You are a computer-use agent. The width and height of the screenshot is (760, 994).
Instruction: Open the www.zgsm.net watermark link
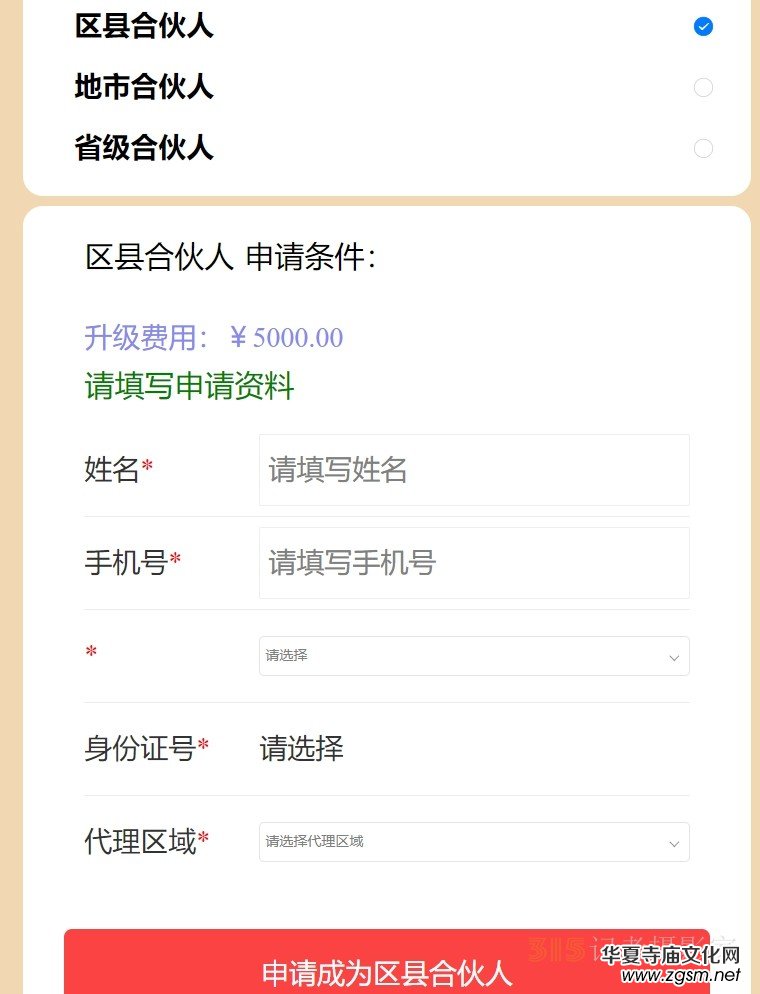[672, 975]
